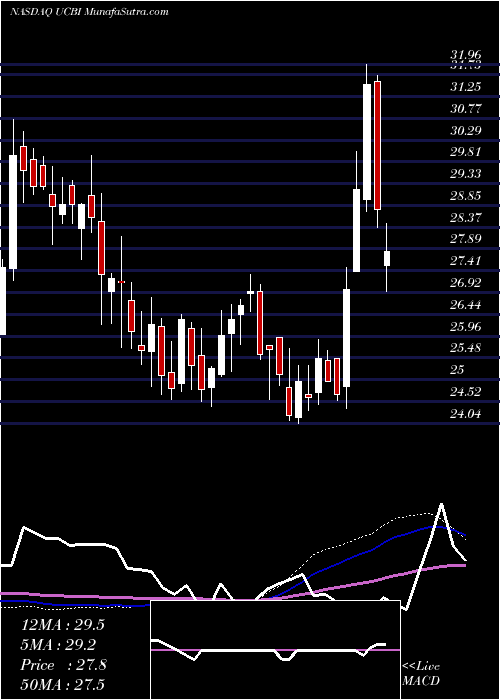
Task: Click the 26.92 price axis label
Action: tap(466, 283)
